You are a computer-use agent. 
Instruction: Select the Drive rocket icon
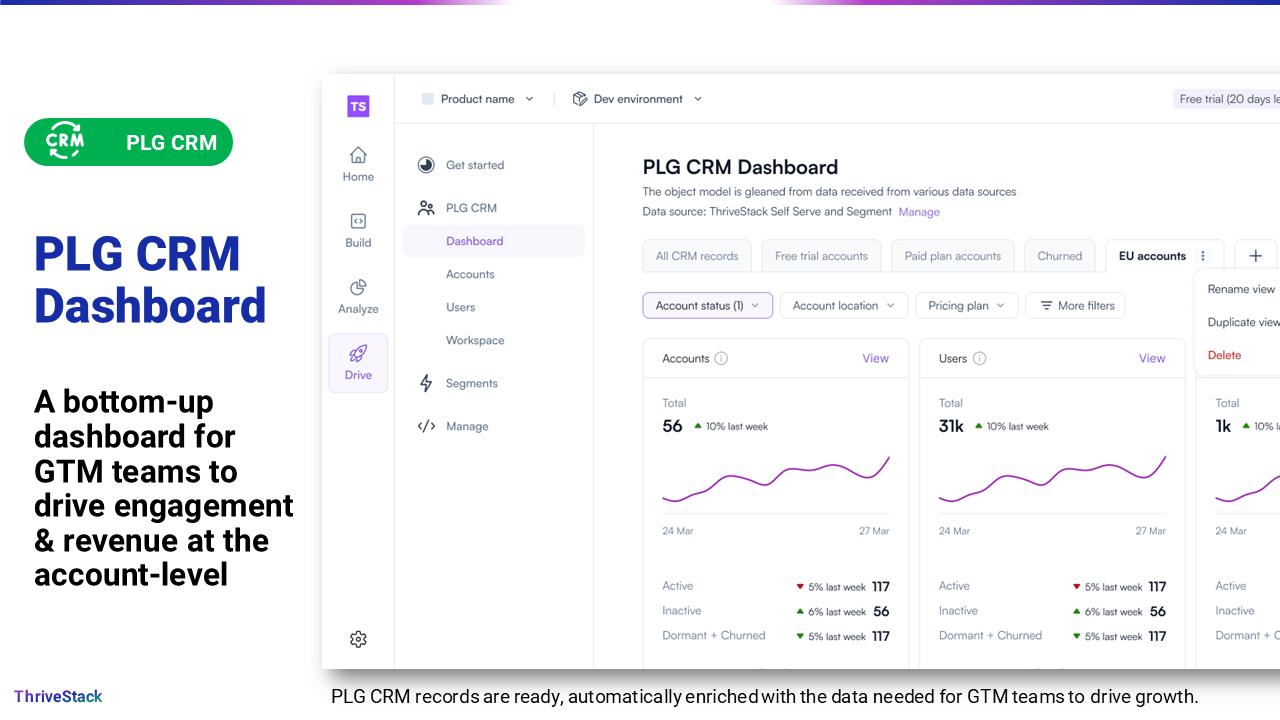tap(358, 353)
